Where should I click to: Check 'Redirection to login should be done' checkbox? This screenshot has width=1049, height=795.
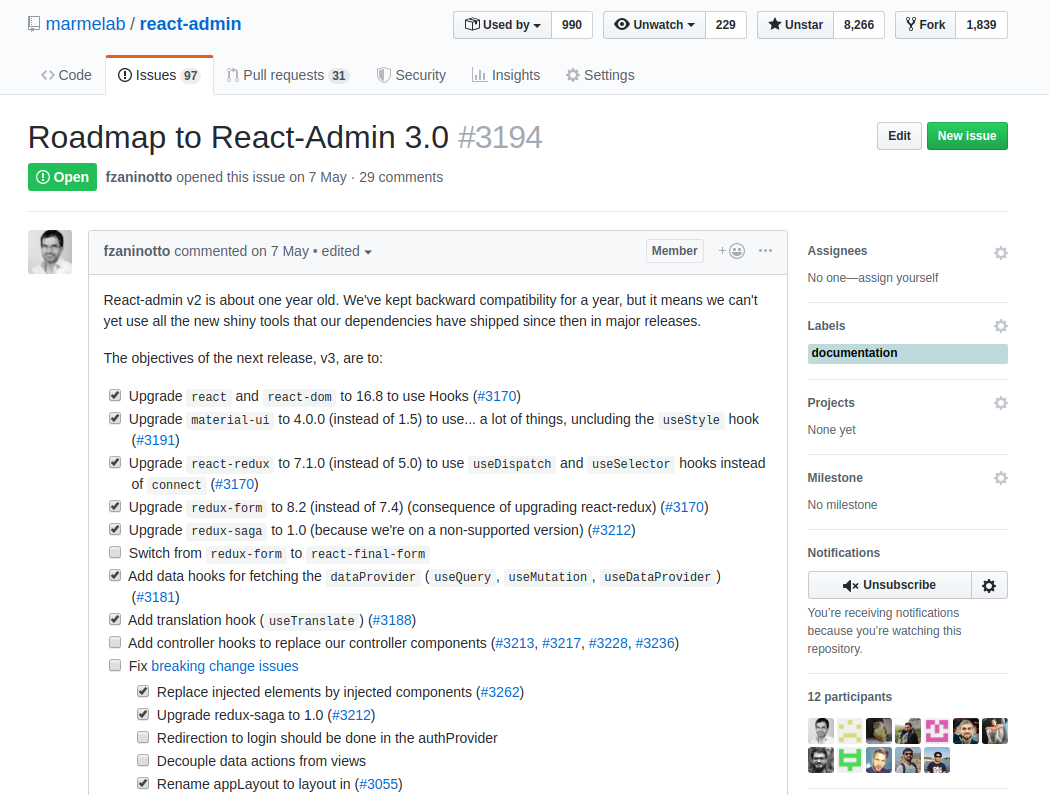[x=143, y=737]
